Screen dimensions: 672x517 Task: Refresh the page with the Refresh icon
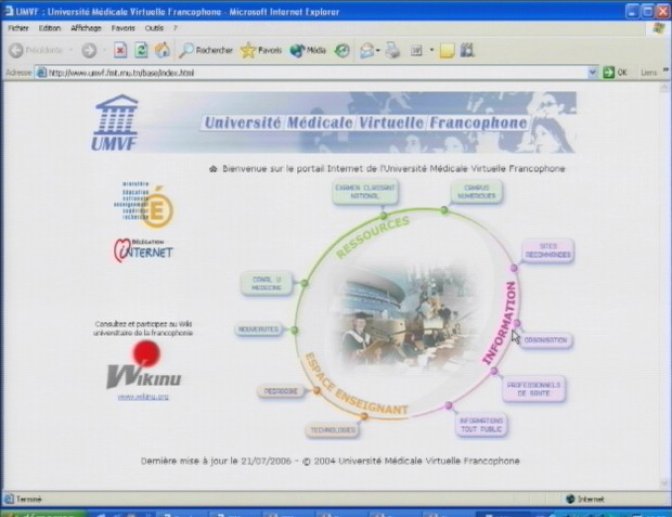(141, 51)
